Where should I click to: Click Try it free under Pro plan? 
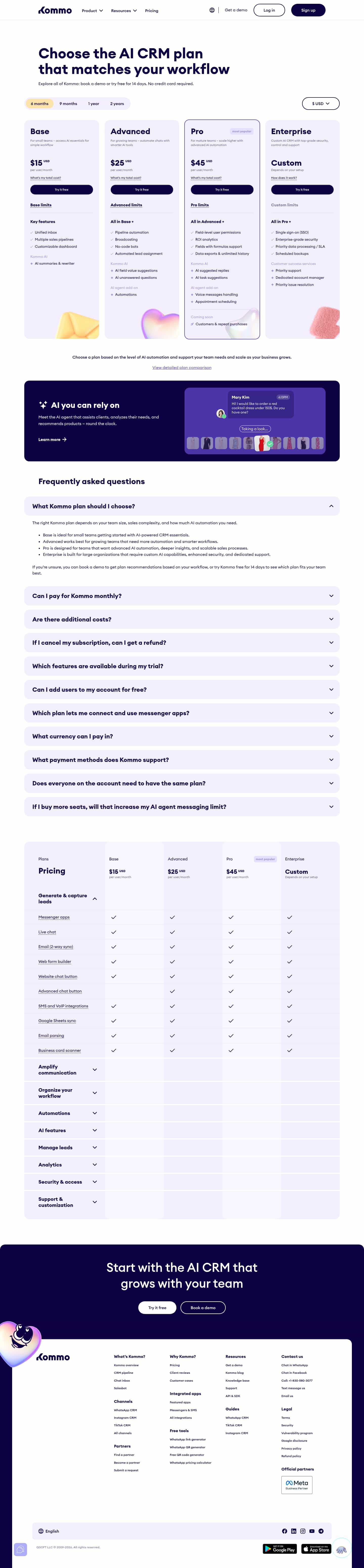(222, 190)
